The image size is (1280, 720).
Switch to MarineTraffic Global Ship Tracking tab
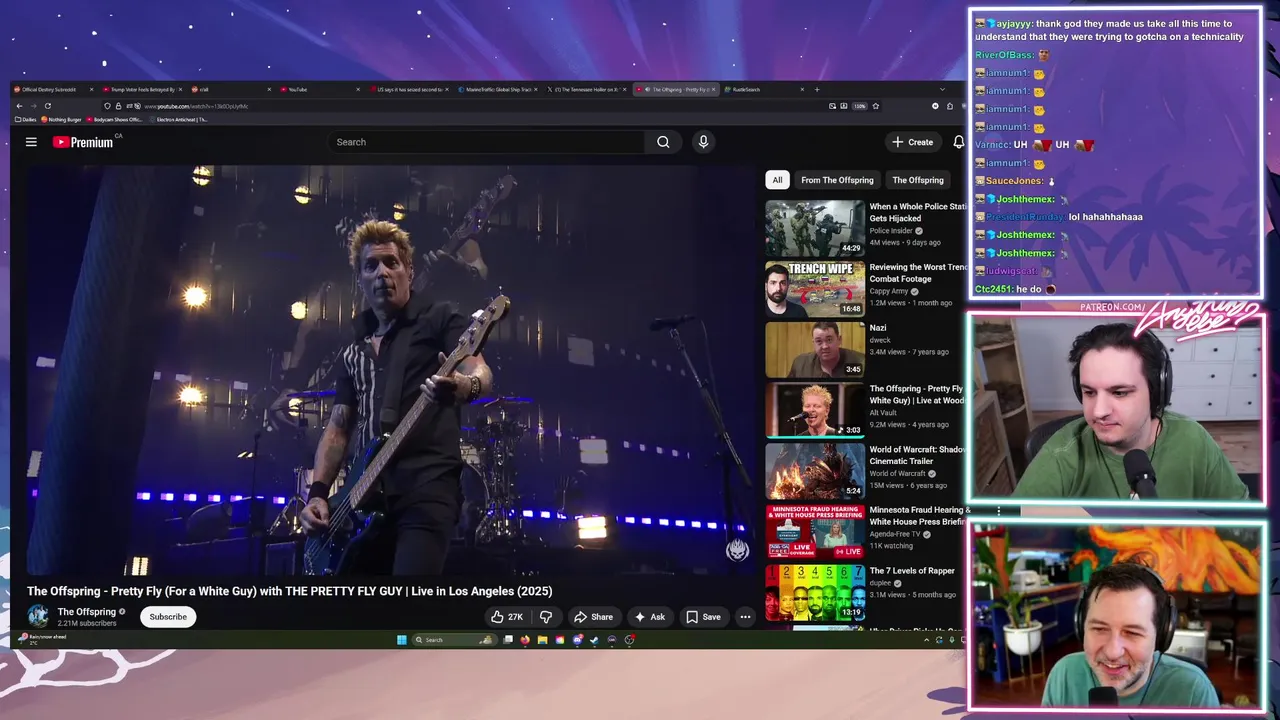(498, 90)
